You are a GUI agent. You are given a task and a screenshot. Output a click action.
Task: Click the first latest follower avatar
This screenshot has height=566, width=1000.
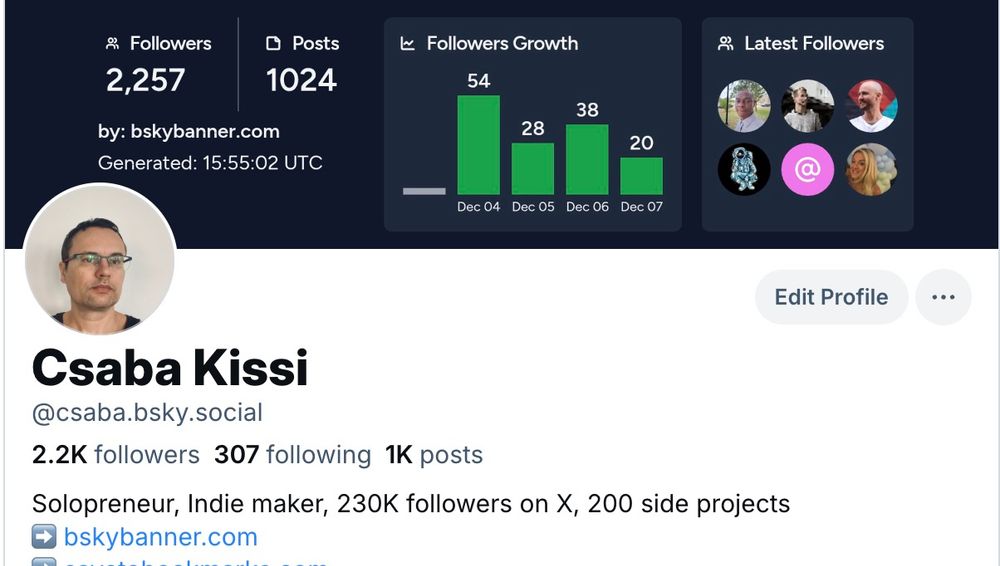pyautogui.click(x=744, y=106)
